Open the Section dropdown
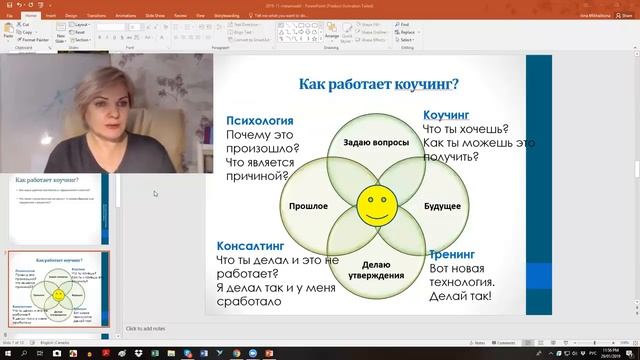 pyautogui.click(x=80, y=40)
